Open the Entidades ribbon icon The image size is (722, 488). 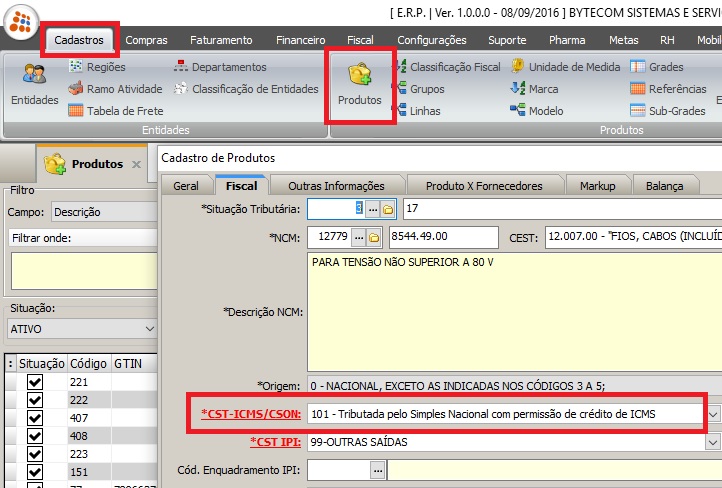(x=34, y=84)
